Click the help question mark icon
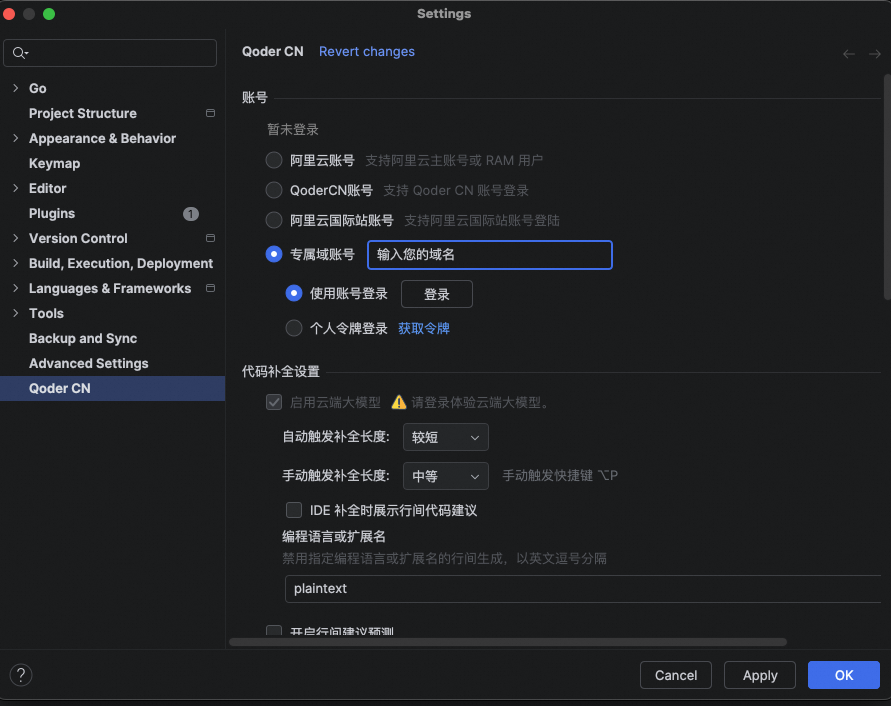Viewport: 891px width, 706px height. (x=21, y=675)
